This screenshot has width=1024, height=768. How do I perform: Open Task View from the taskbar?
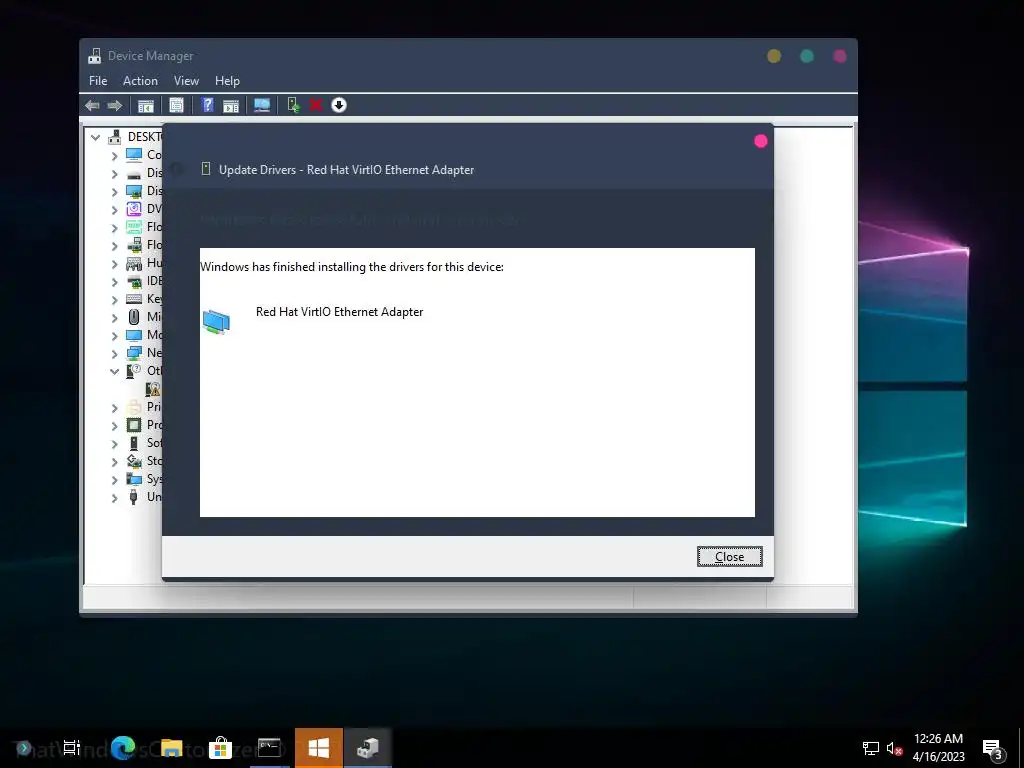click(72, 747)
